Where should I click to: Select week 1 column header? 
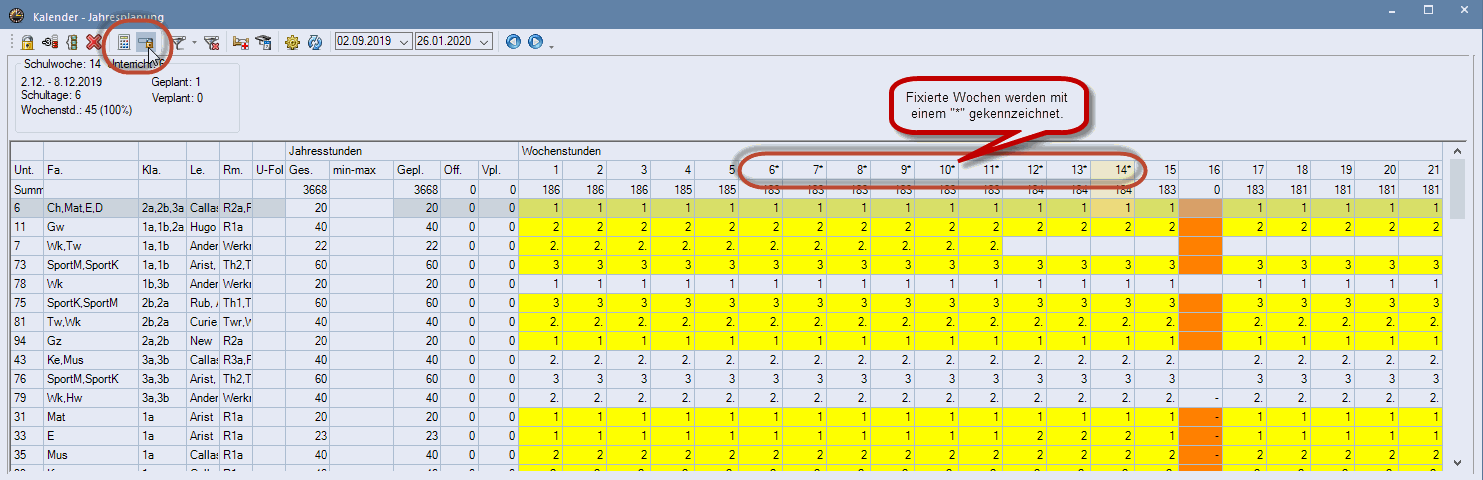[x=541, y=169]
